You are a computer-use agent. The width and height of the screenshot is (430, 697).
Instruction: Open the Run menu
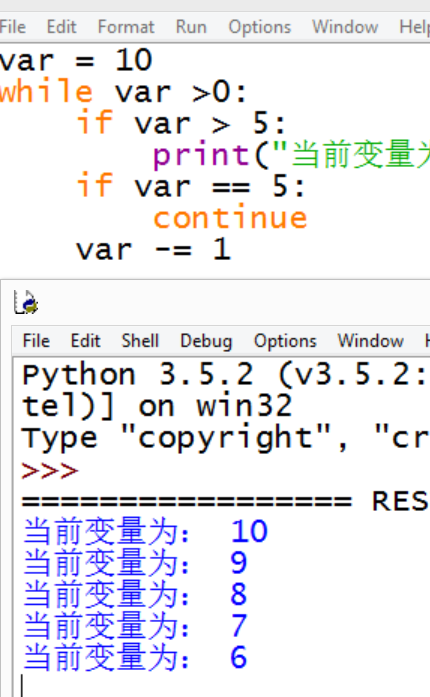191,27
